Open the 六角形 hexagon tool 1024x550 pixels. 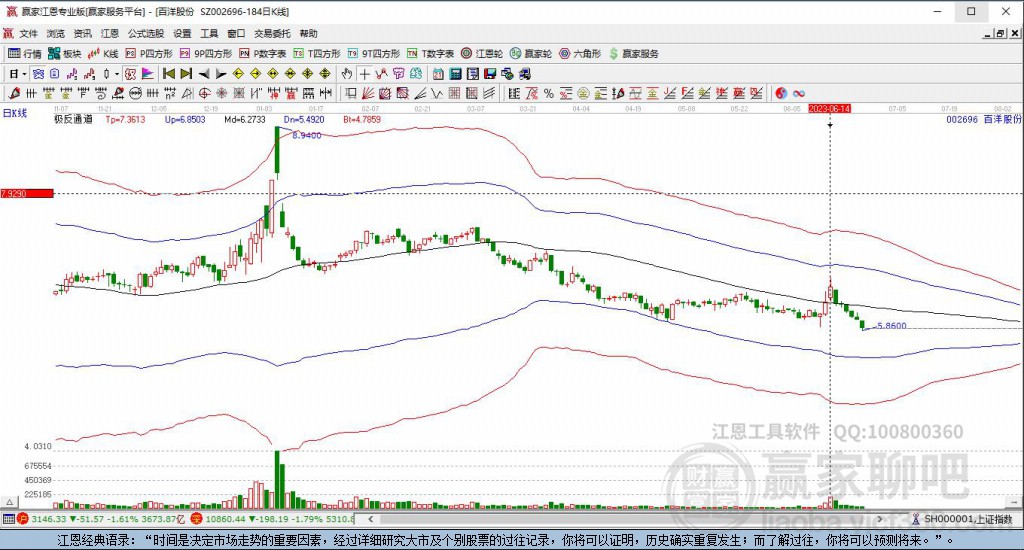point(580,54)
